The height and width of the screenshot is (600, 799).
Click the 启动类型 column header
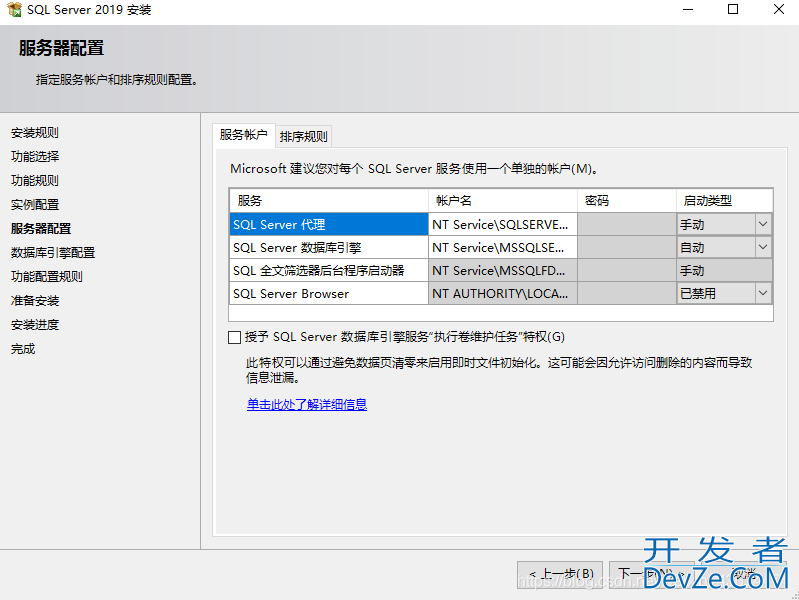pyautogui.click(x=725, y=200)
